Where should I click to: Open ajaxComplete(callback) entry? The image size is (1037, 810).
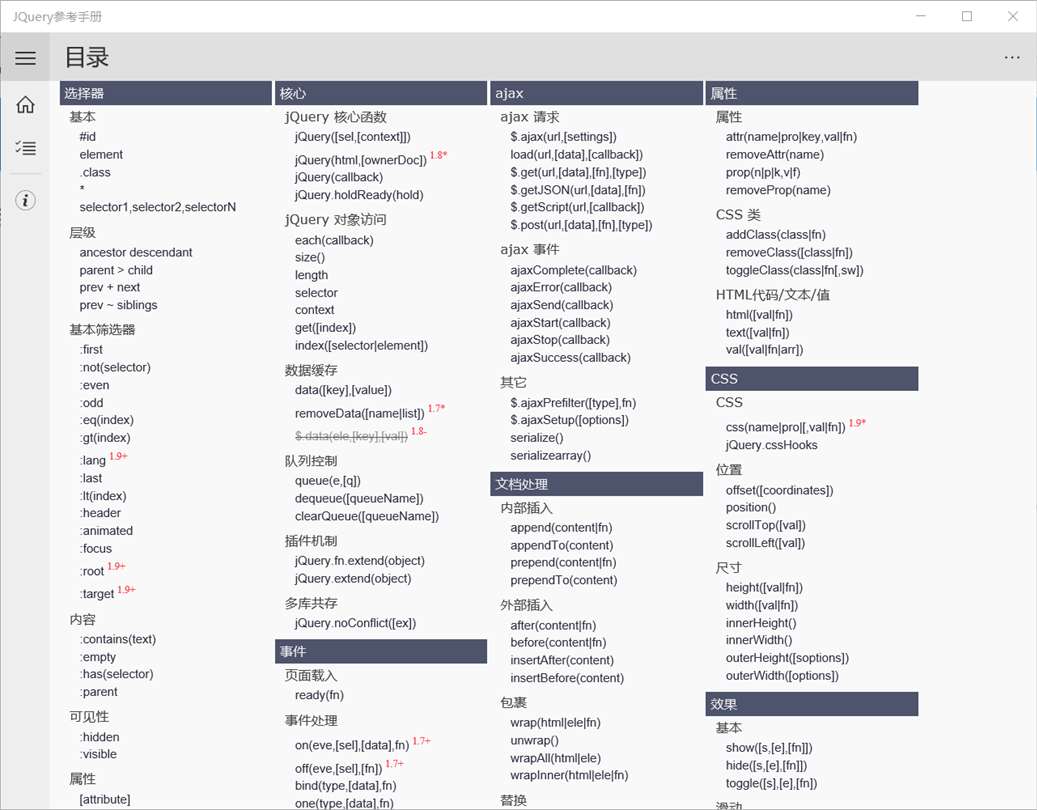pos(573,270)
